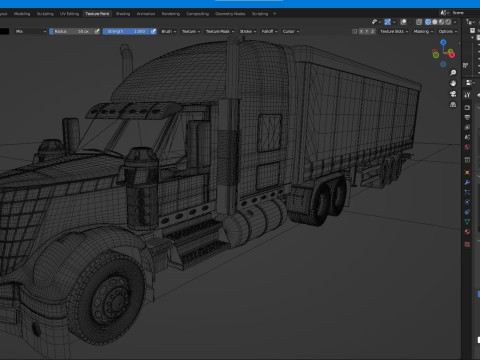Switch to the Shading workspace tab
The image size is (480, 360).
[x=123, y=14]
